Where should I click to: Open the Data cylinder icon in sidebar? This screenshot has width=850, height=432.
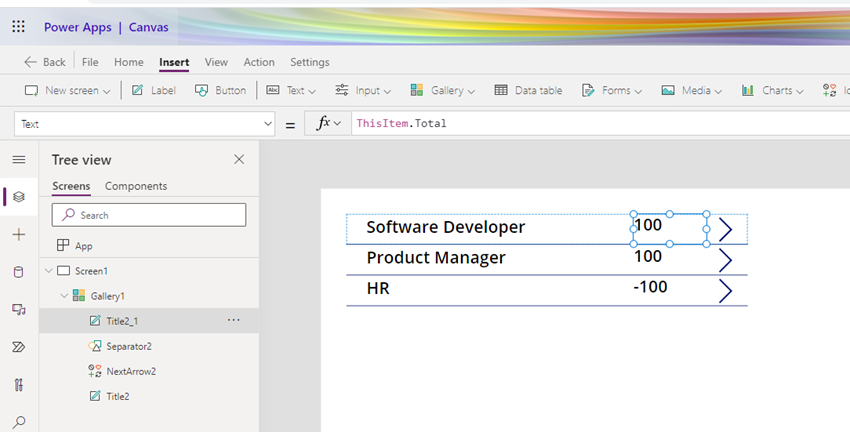[x=19, y=272]
